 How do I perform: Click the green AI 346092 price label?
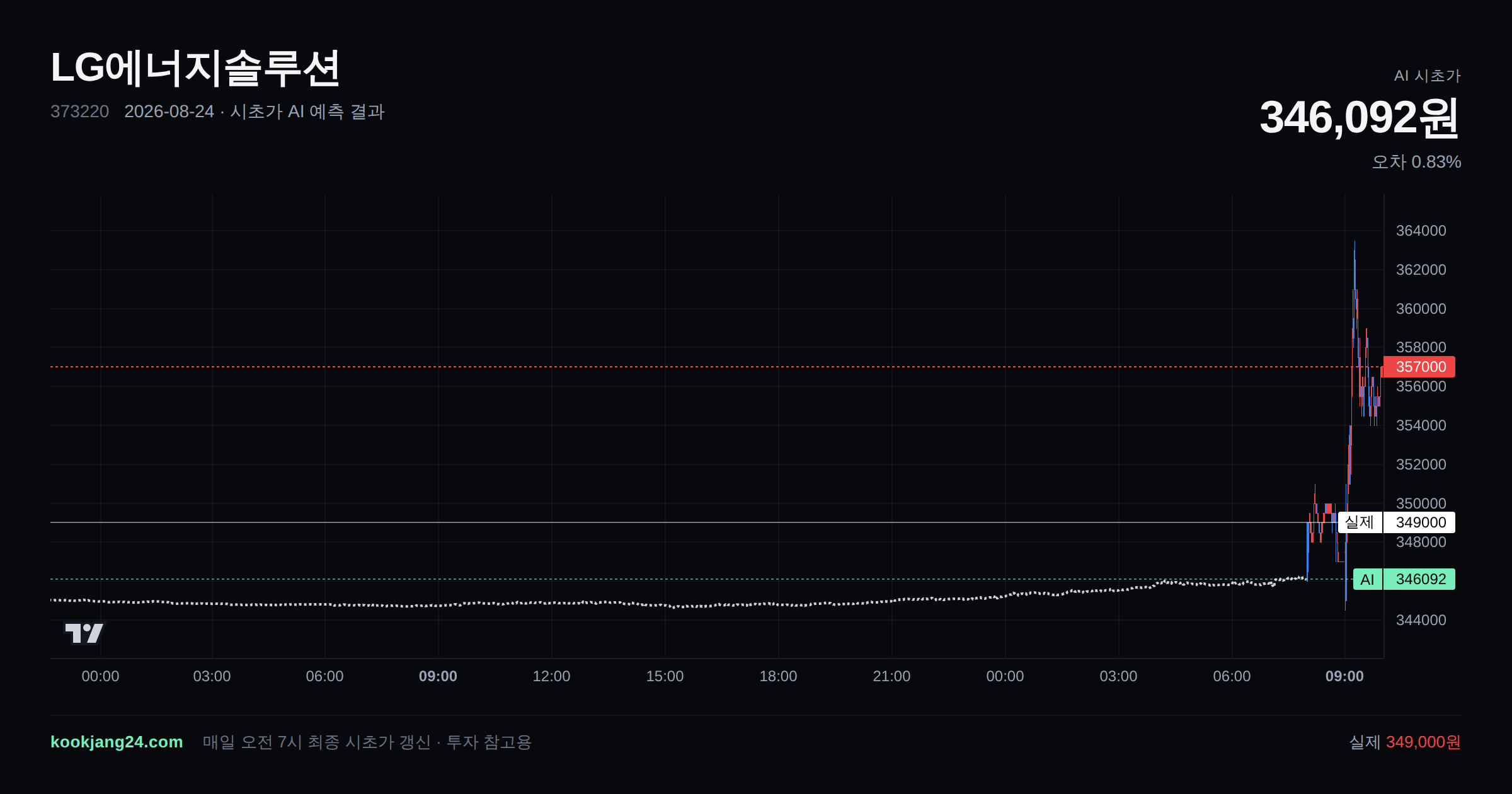(1404, 579)
